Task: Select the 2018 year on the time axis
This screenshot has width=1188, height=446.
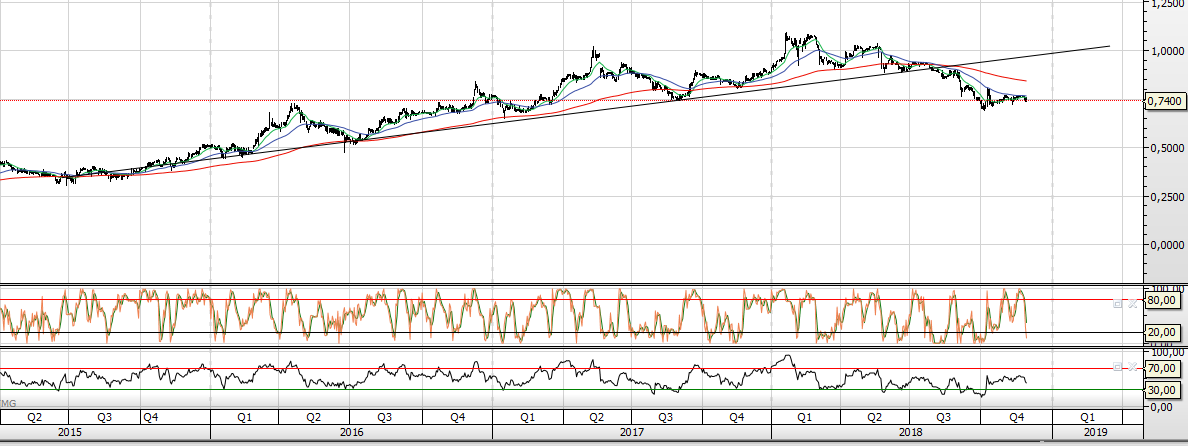Action: pyautogui.click(x=910, y=432)
